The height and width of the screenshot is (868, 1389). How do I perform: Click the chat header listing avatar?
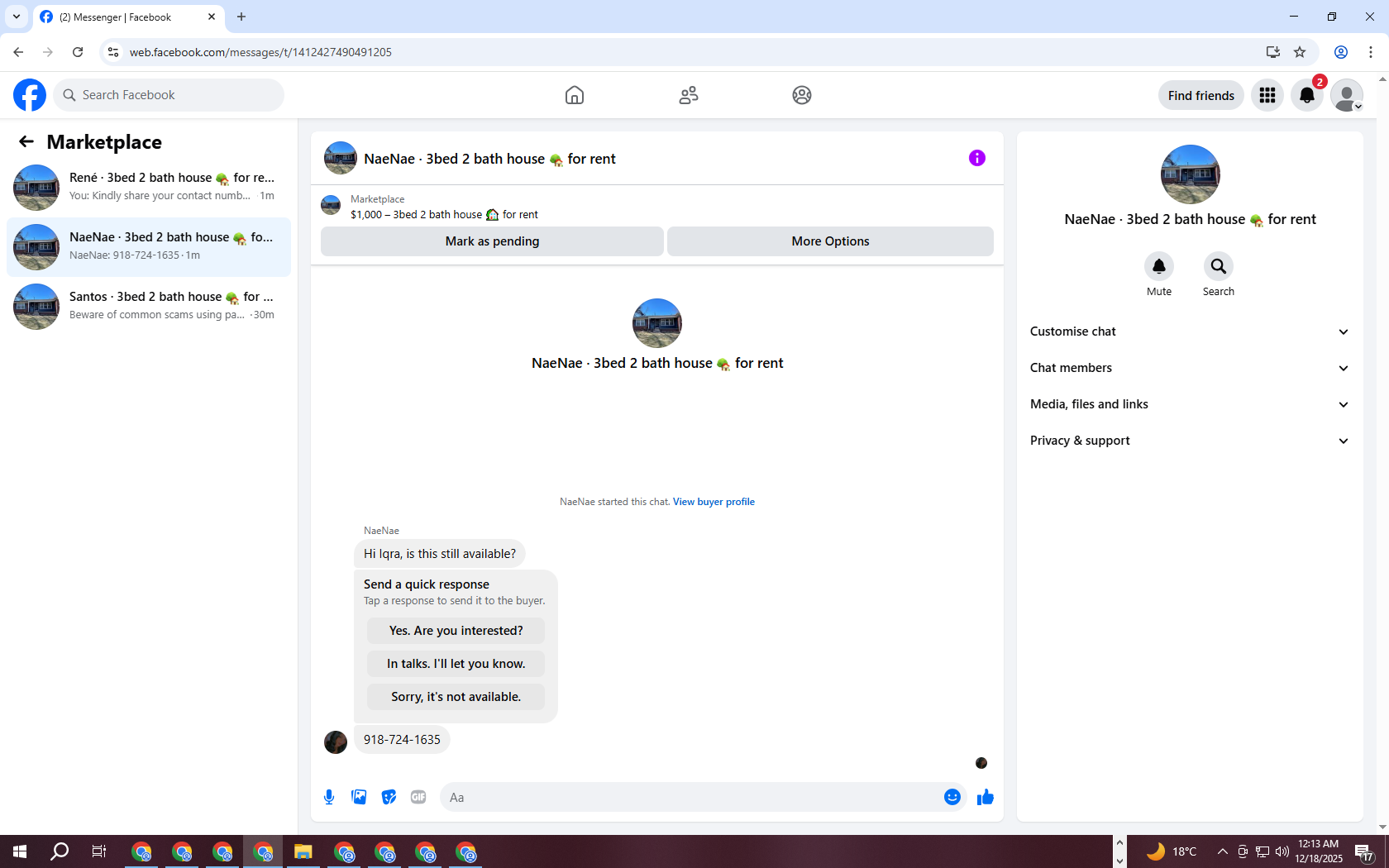(x=341, y=158)
